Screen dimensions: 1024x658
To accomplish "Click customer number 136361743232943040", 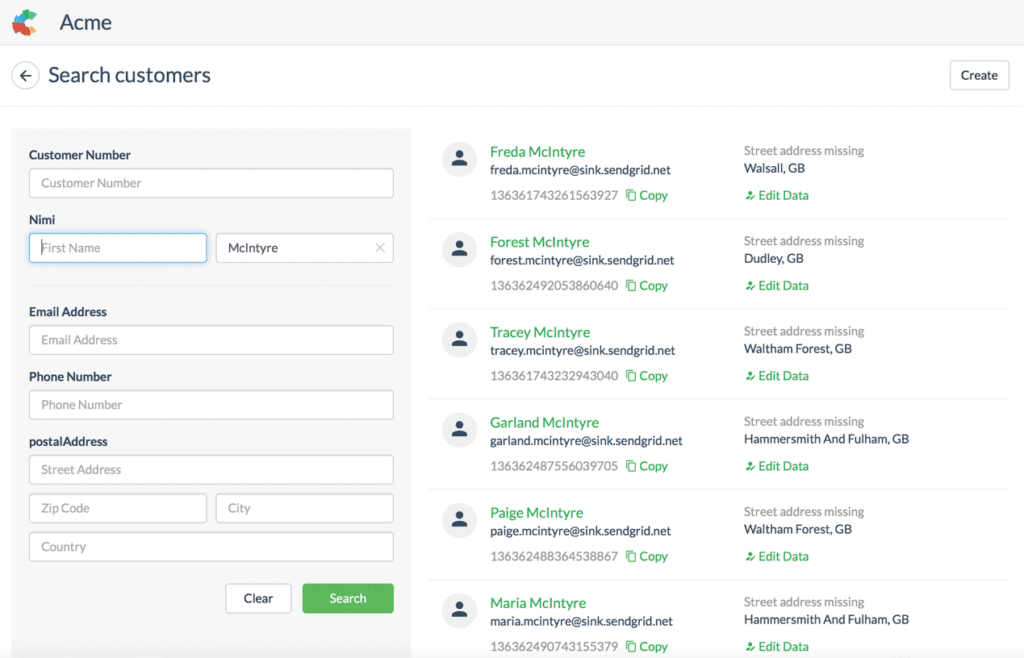I will pos(554,376).
